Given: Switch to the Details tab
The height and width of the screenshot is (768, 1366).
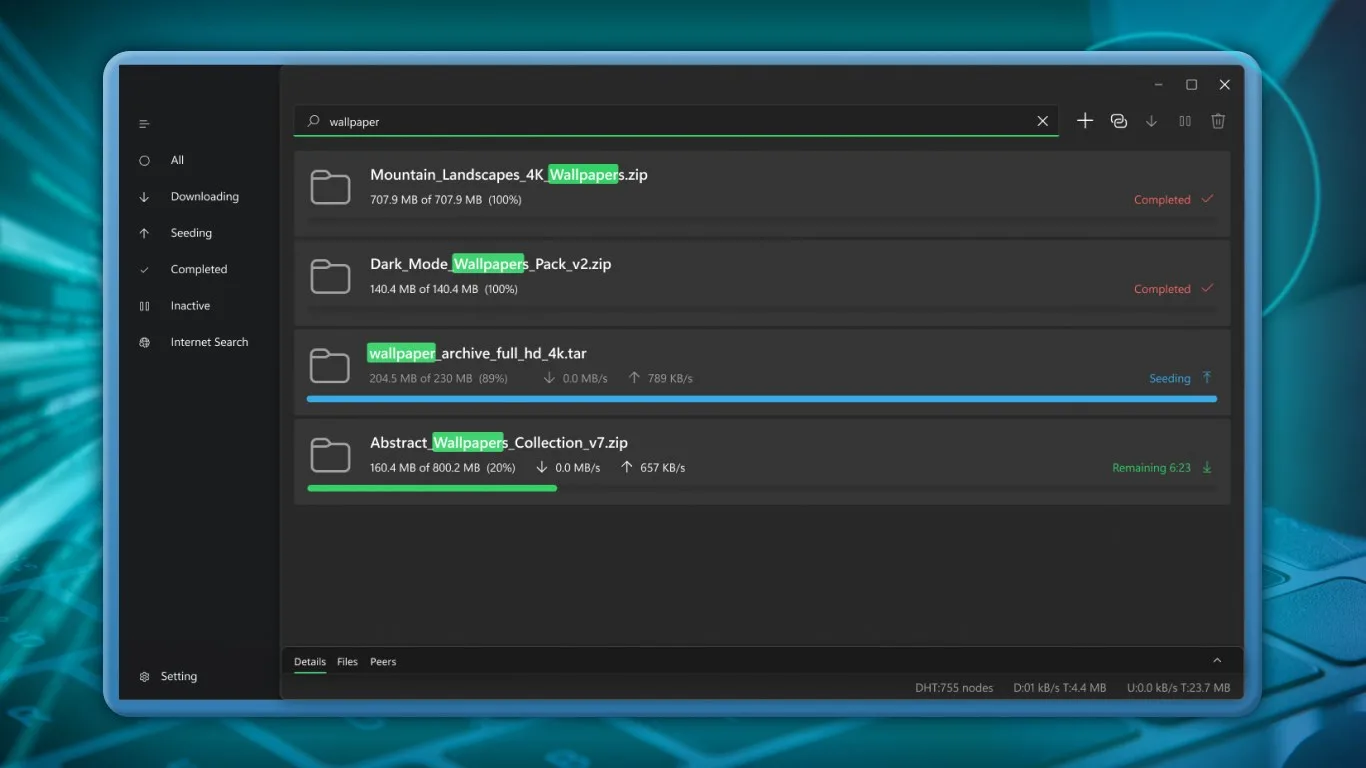Looking at the screenshot, I should (x=310, y=662).
